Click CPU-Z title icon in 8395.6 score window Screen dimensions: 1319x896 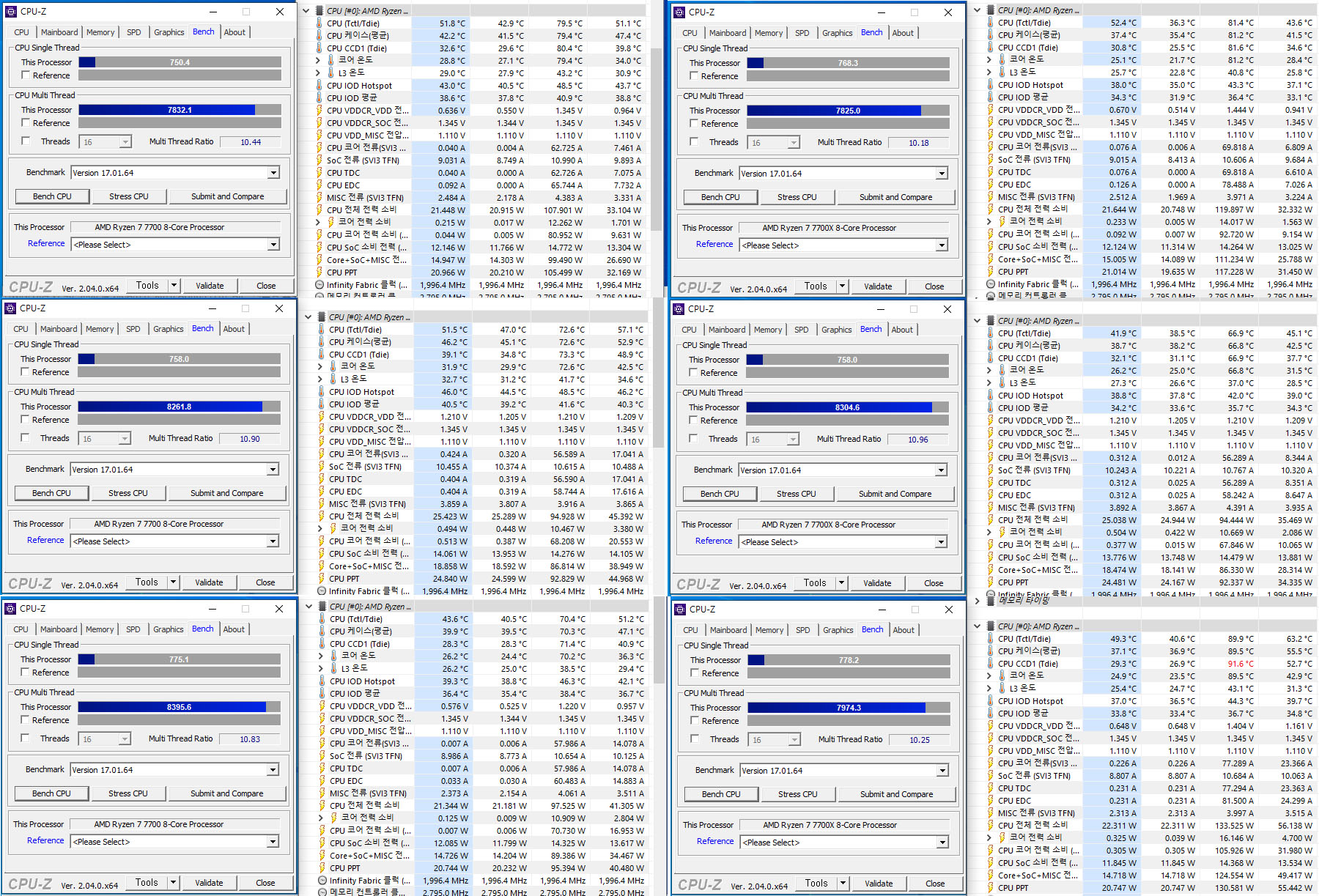pos(11,609)
